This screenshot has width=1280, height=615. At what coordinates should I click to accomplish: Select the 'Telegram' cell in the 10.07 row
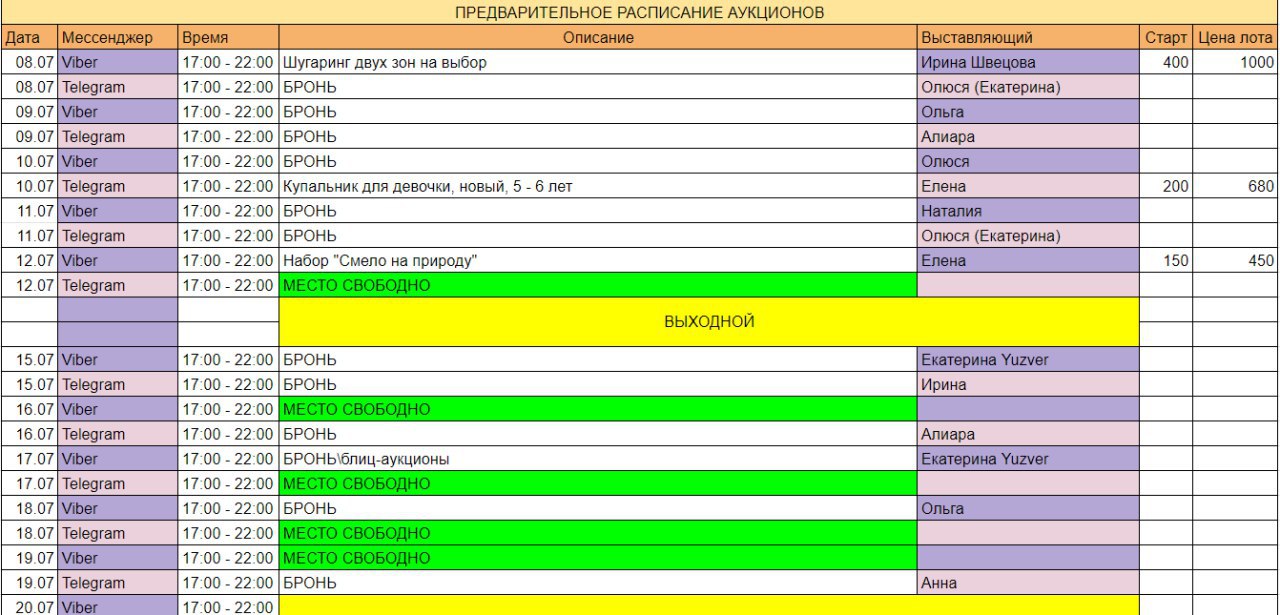coord(118,186)
